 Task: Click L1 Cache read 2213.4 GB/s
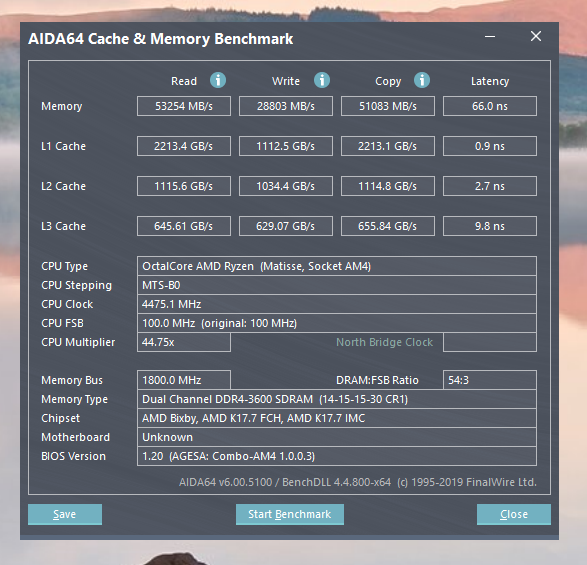point(184,146)
